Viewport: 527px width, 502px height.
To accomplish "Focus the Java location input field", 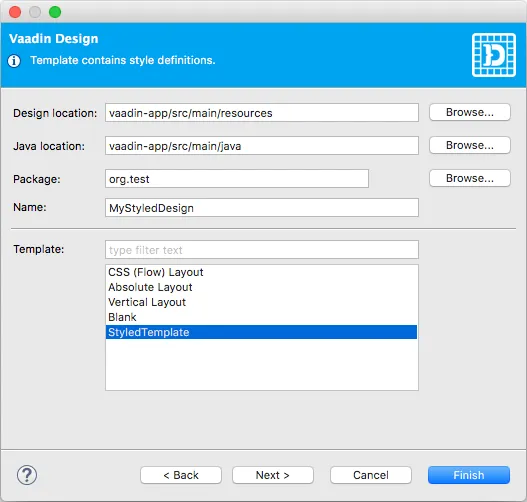I will (x=262, y=146).
